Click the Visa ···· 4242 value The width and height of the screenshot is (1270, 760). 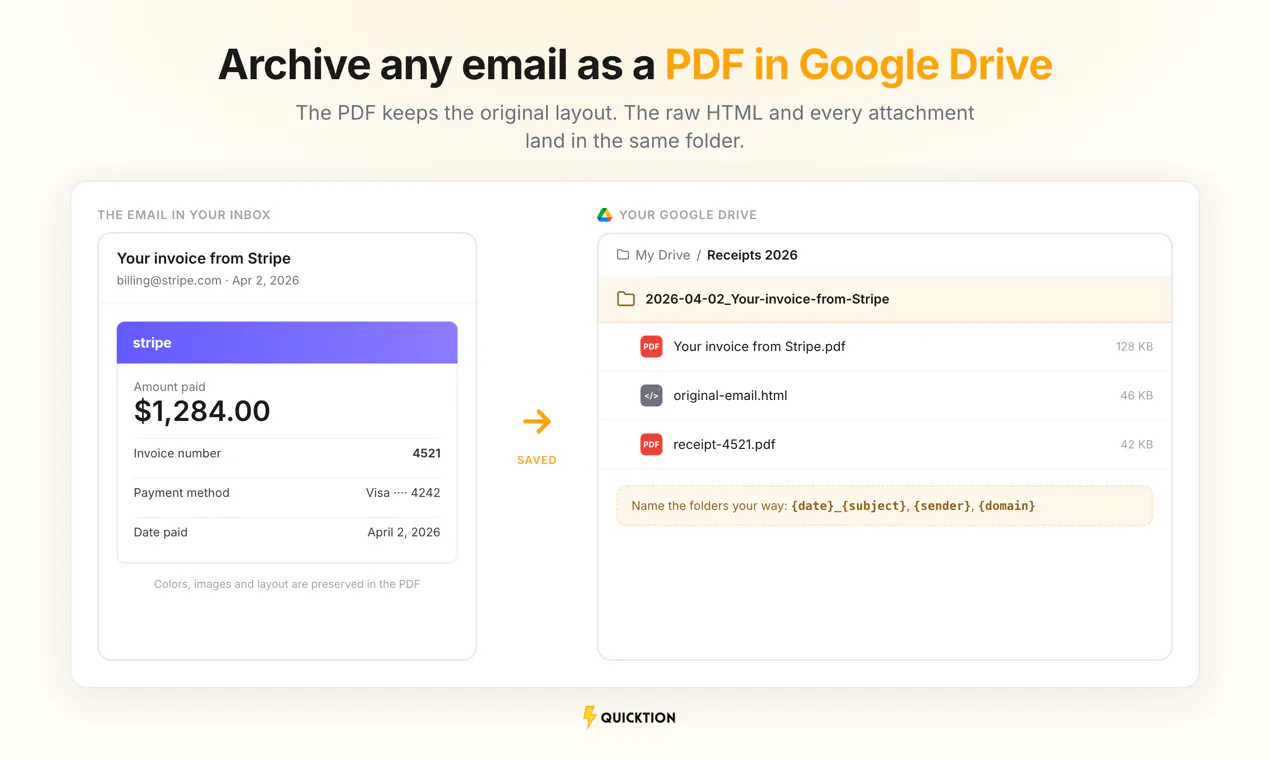click(403, 493)
